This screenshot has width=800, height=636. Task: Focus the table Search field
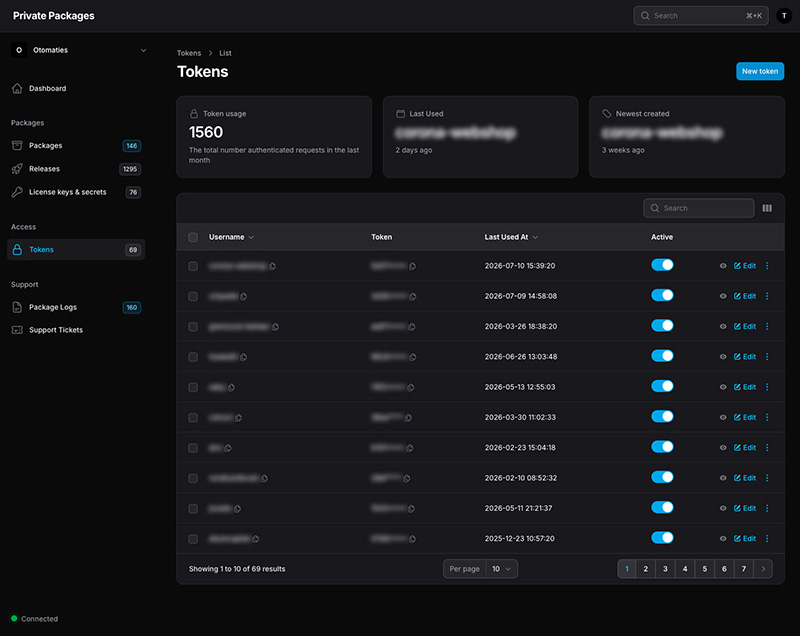698,208
